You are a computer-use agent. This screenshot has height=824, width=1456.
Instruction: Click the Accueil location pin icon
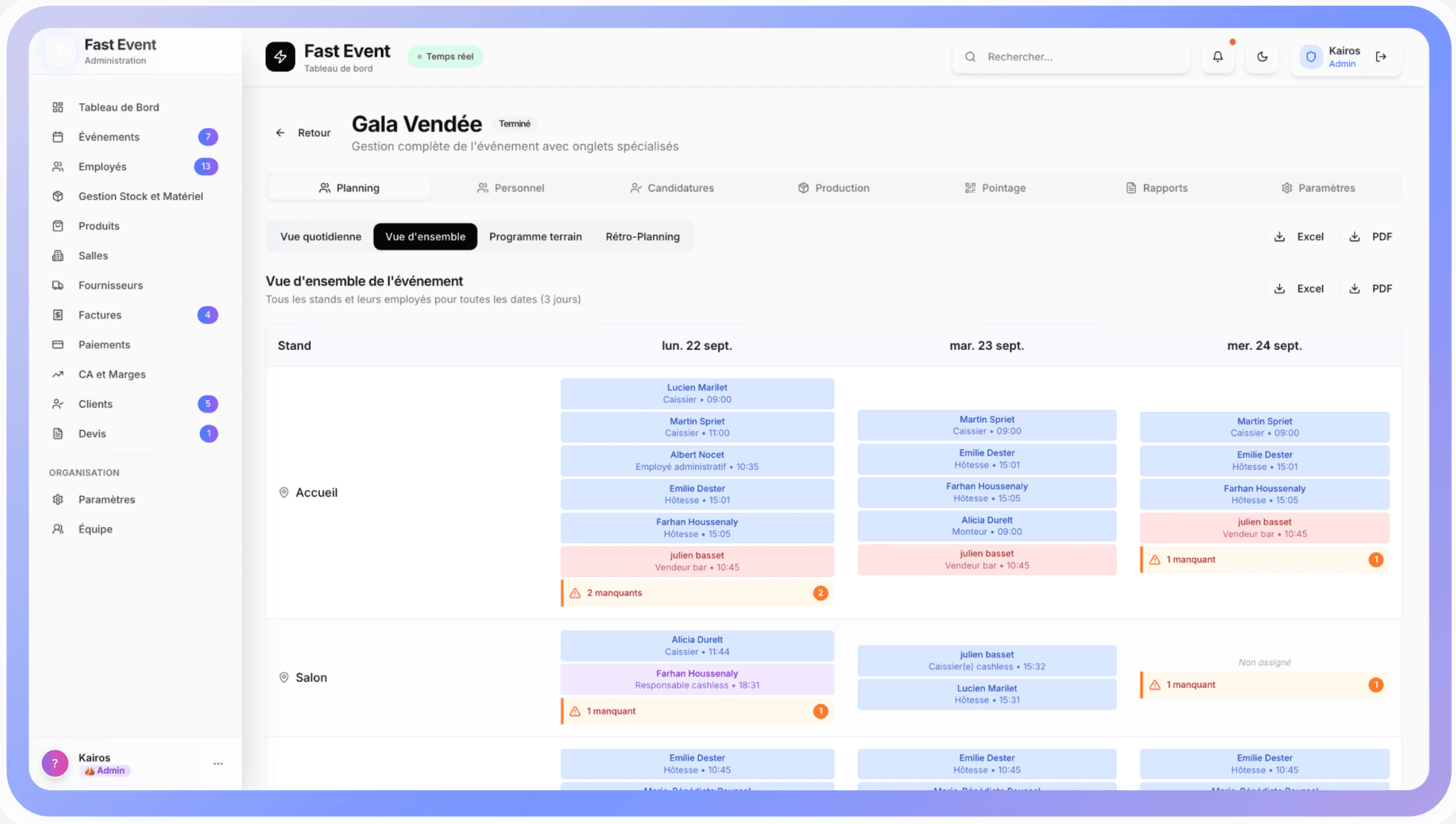coord(284,493)
